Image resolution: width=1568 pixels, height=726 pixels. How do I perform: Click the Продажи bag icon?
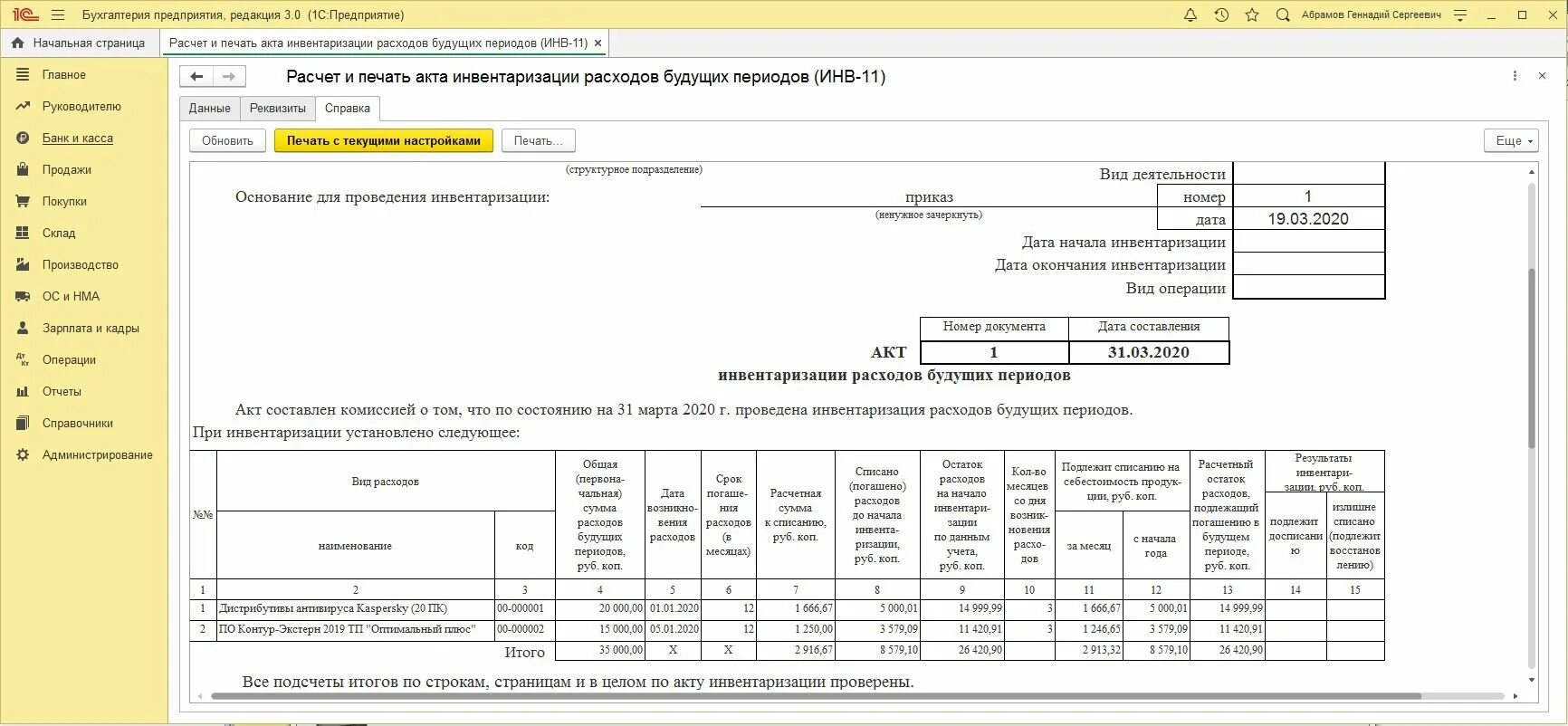tap(23, 170)
